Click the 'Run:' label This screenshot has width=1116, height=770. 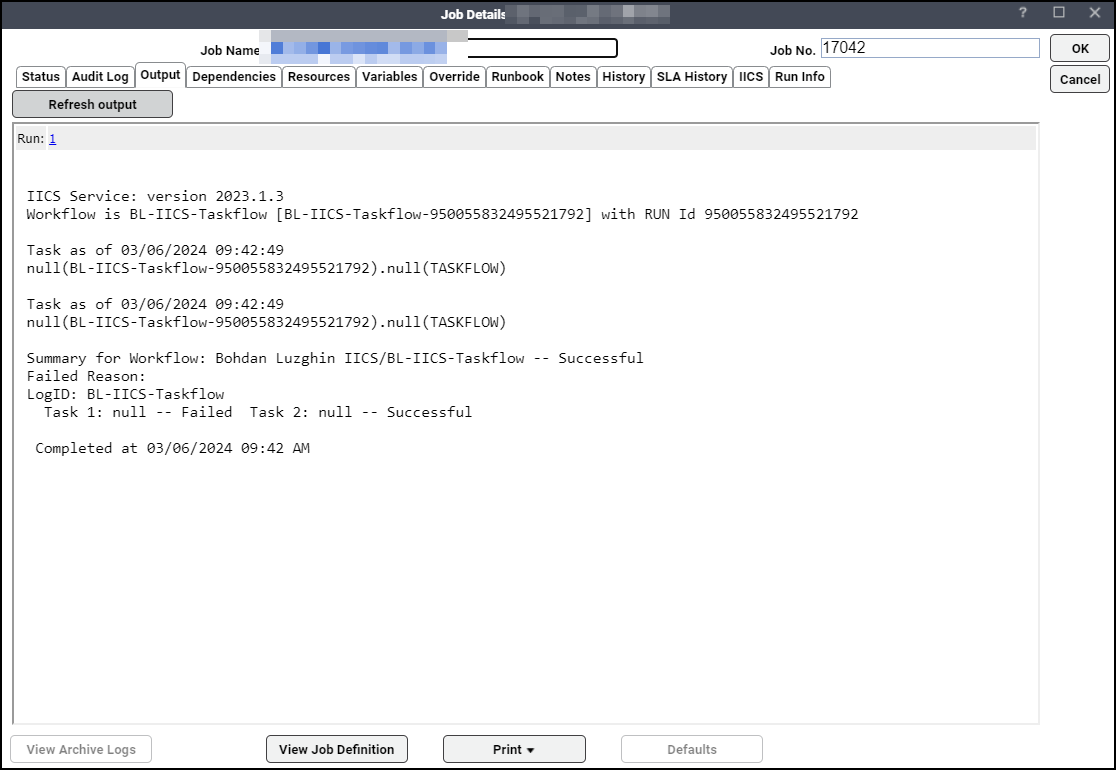[31, 139]
